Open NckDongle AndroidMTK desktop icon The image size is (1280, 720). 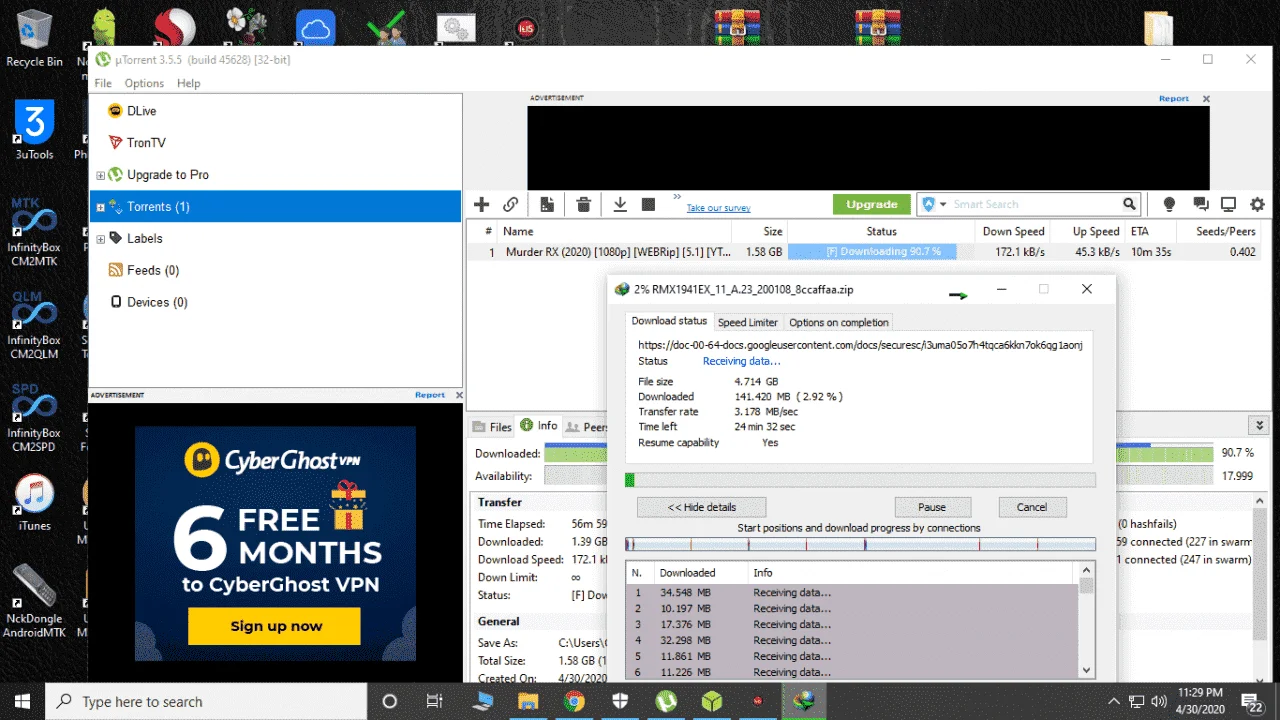point(34,602)
